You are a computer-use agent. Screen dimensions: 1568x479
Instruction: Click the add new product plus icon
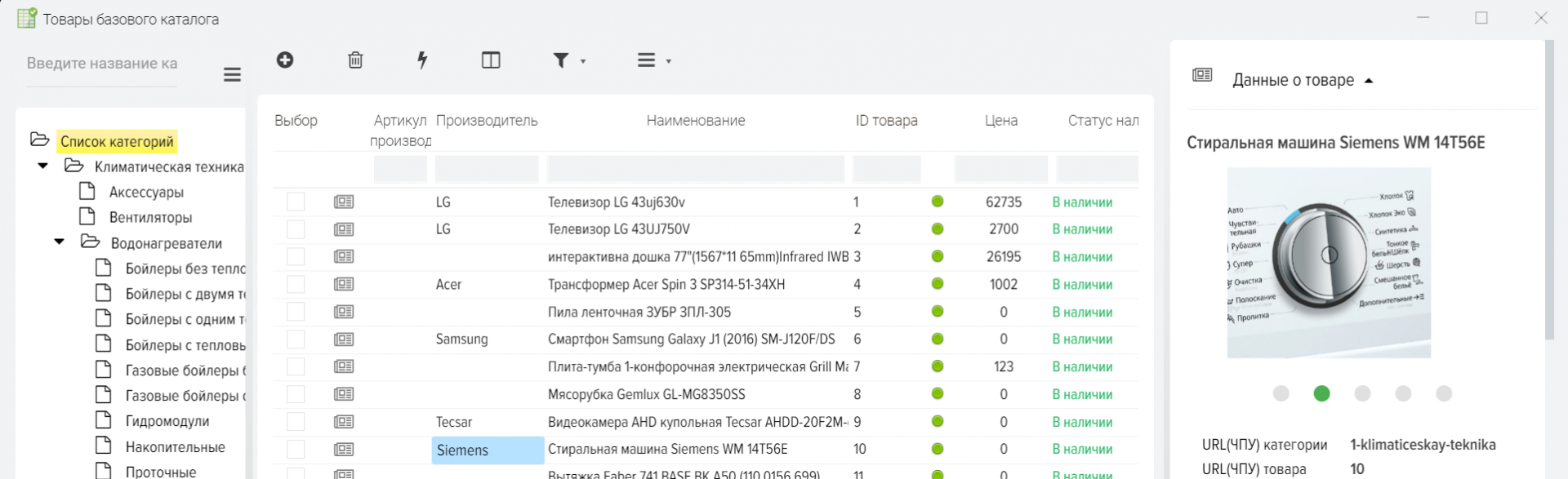pyautogui.click(x=285, y=60)
